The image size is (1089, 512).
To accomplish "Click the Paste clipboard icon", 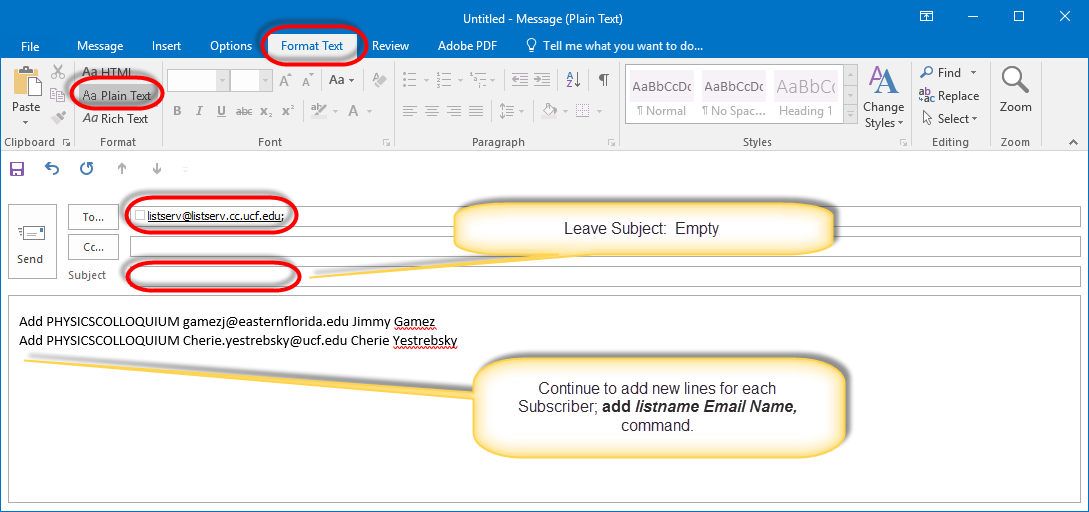I will (x=26, y=82).
